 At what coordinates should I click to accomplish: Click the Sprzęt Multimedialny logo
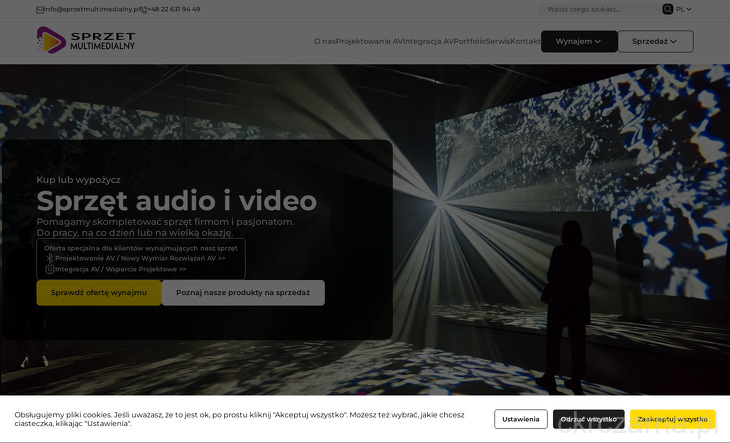(86, 41)
